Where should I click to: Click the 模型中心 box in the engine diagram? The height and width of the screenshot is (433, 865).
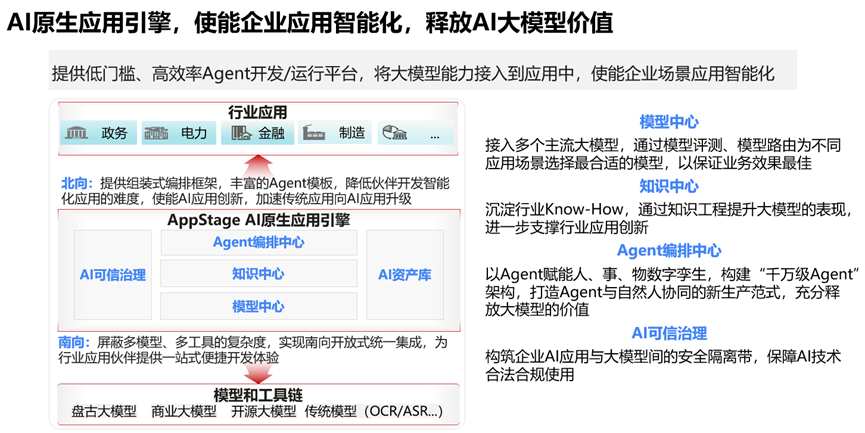(x=259, y=306)
